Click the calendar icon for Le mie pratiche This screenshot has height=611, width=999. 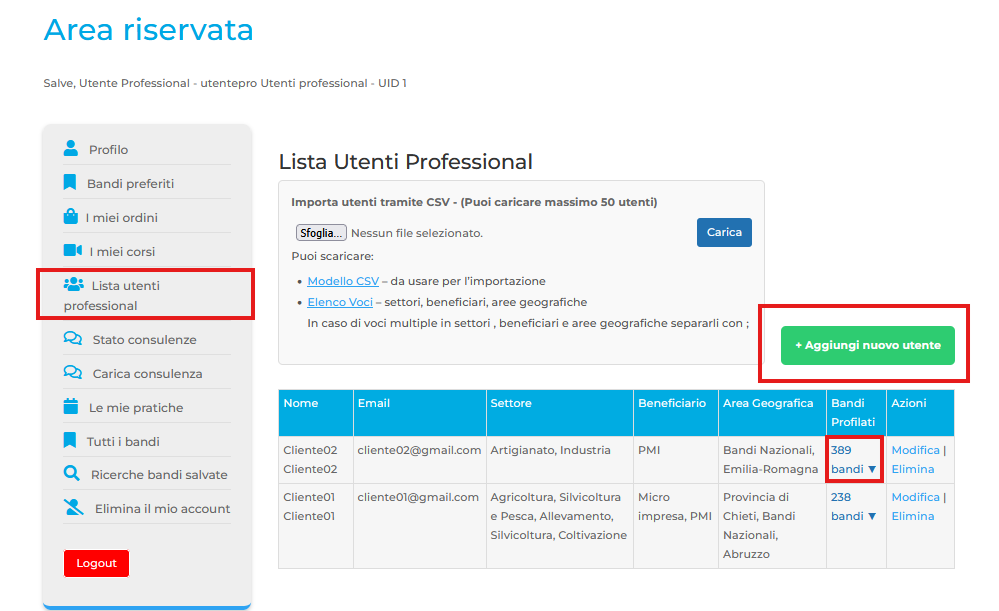(71, 407)
